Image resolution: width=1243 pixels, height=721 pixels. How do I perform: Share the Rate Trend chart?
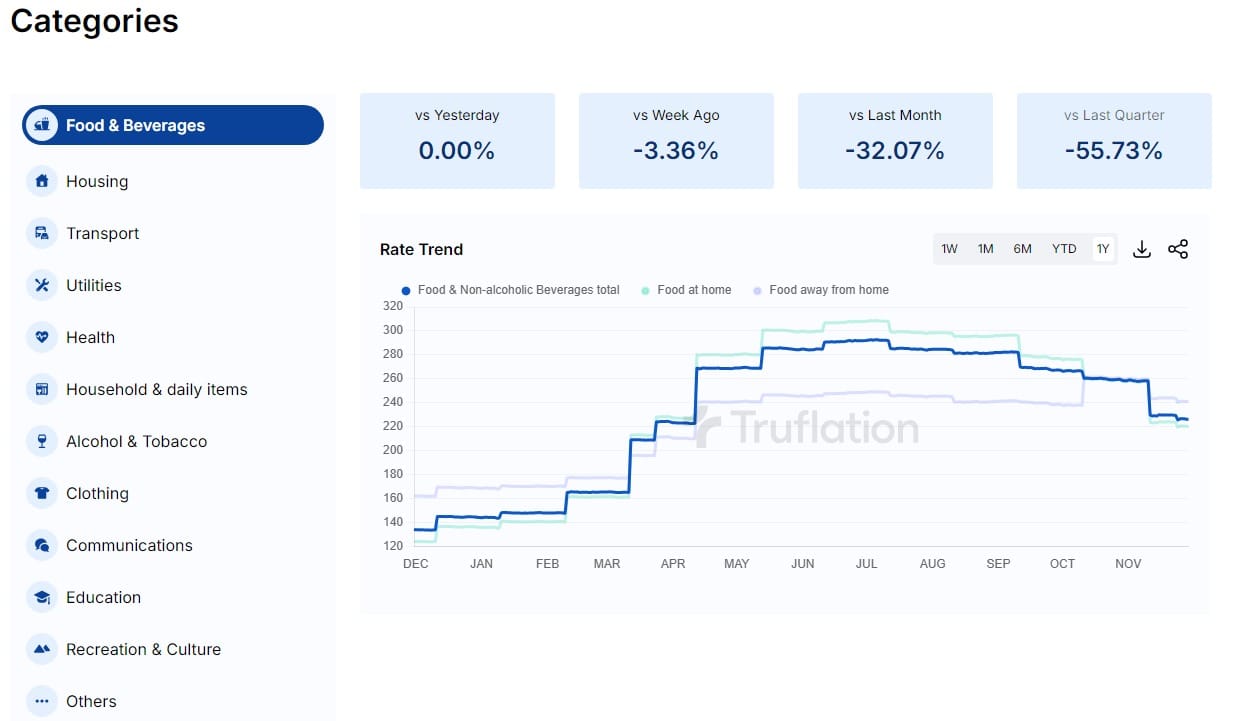click(1178, 248)
